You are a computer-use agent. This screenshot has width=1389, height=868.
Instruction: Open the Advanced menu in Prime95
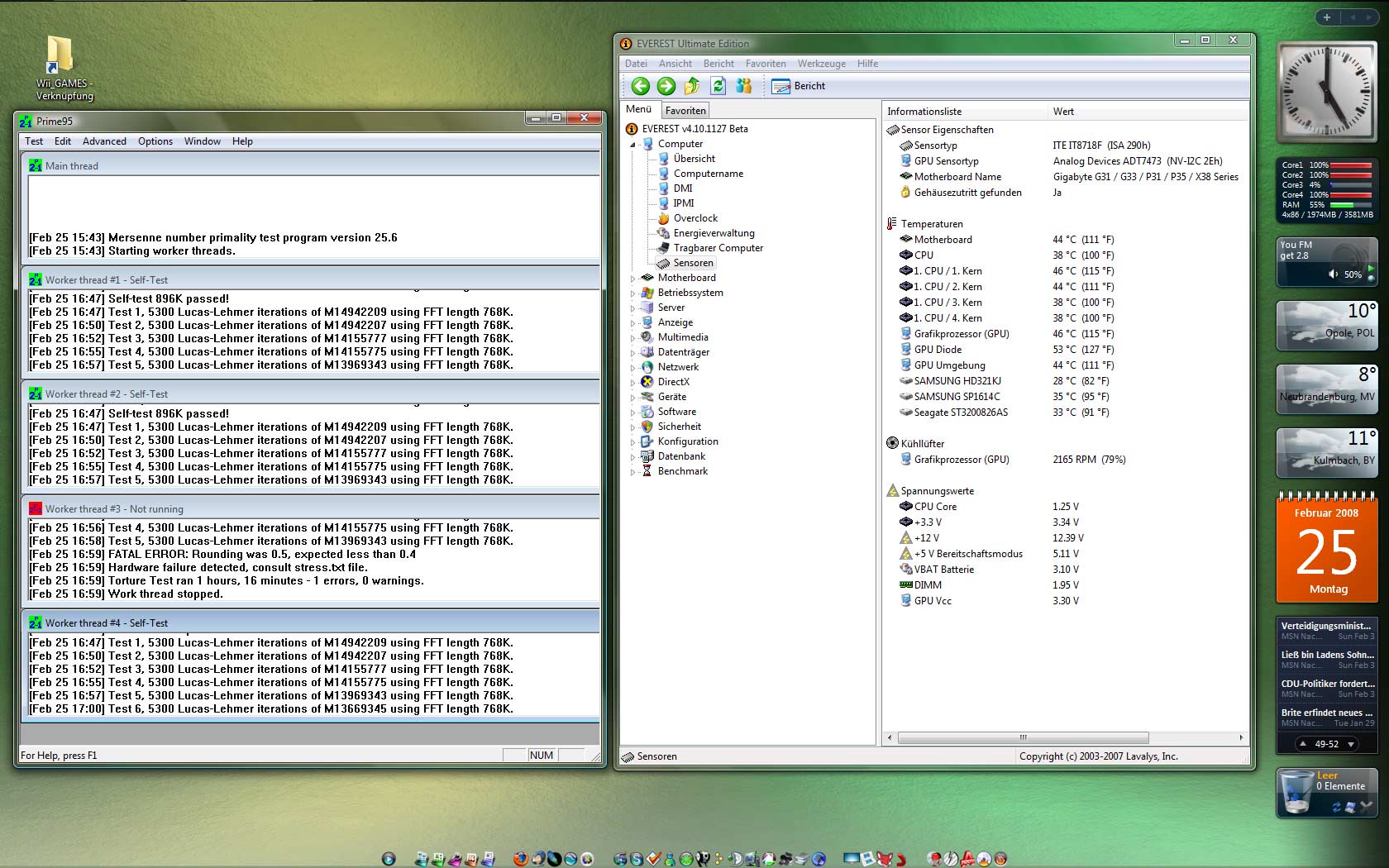point(104,141)
